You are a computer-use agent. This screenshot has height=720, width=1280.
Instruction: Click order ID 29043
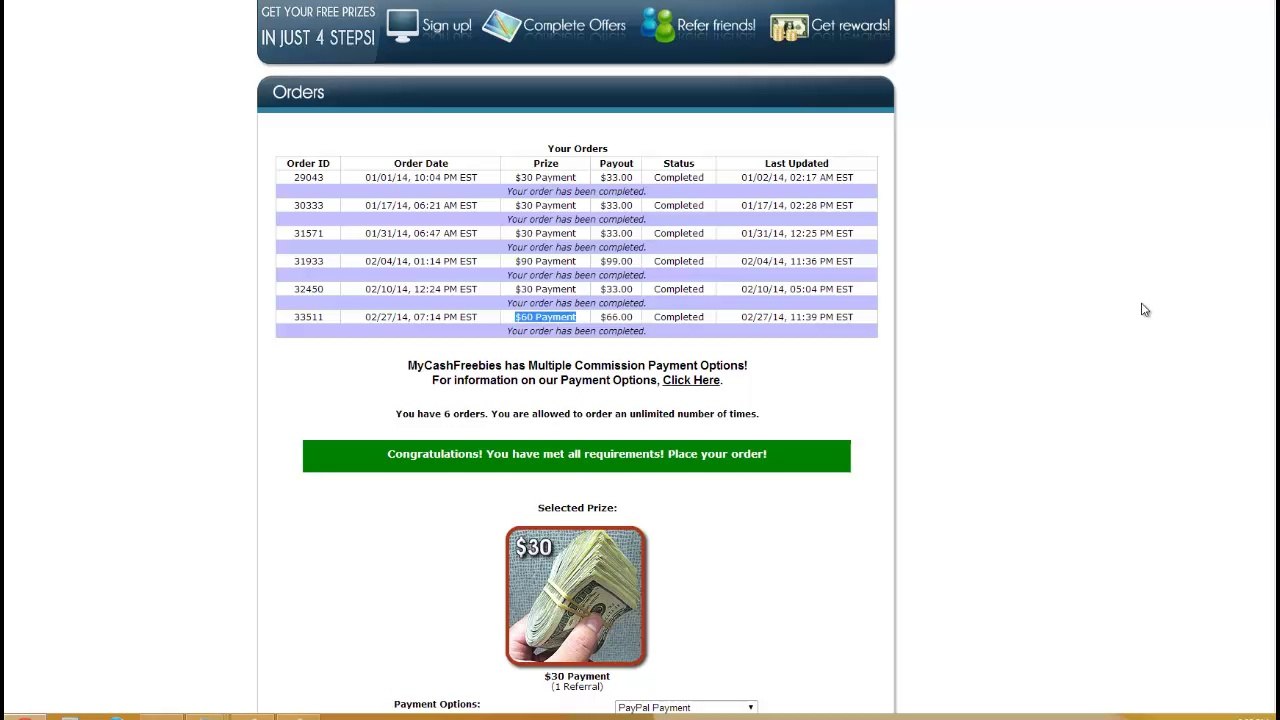coord(308,177)
